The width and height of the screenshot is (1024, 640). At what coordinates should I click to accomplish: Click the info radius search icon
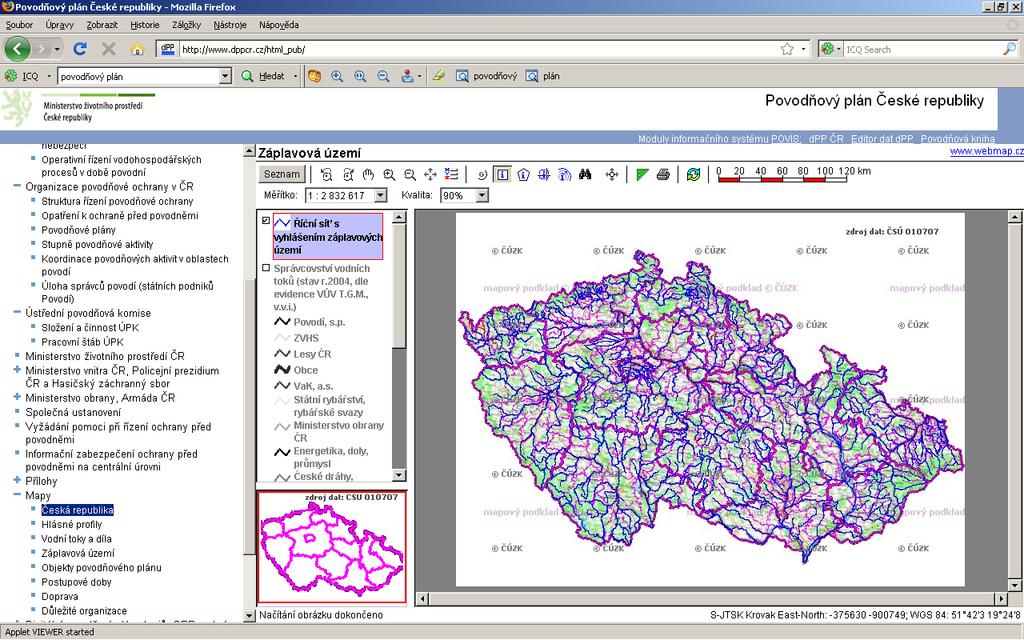point(565,174)
